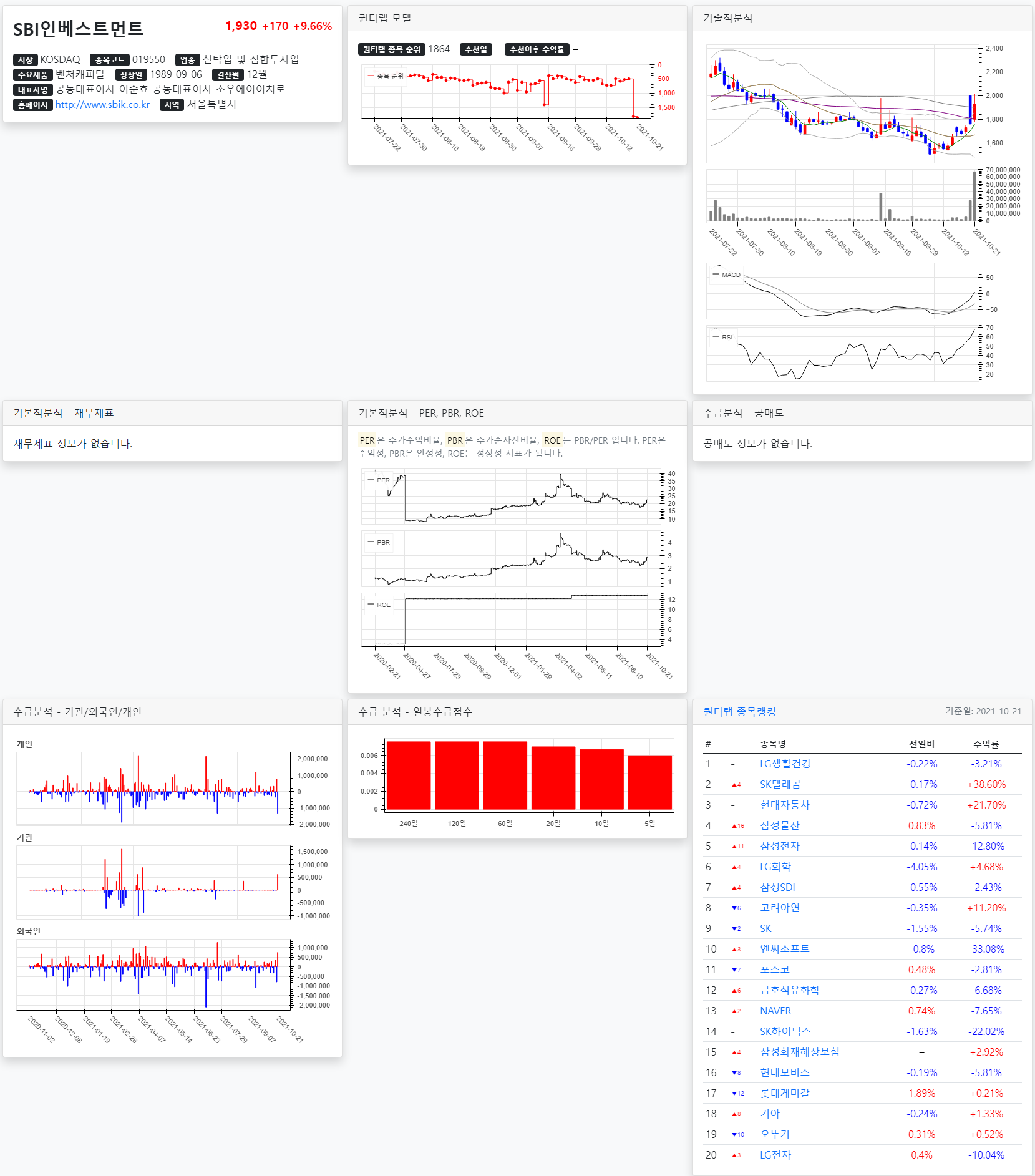The width and height of the screenshot is (1035, 1176).
Task: Click the RSI chart legend
Action: click(722, 337)
